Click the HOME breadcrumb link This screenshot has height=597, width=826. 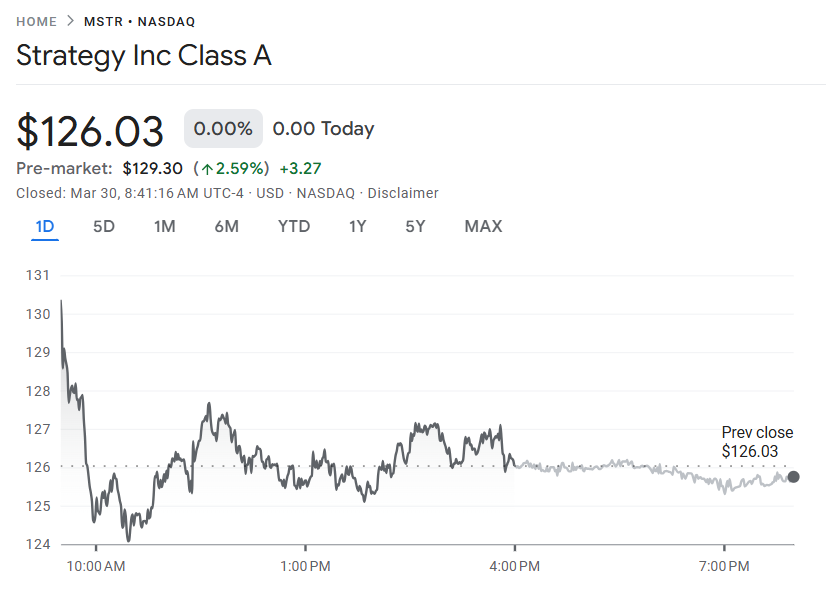point(36,20)
